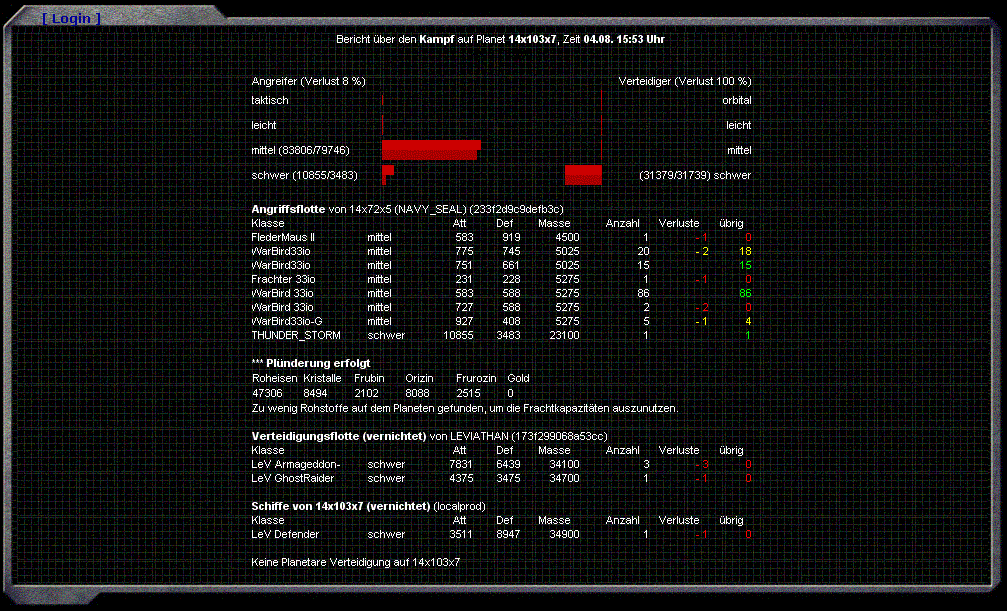Click the LeV GhostRaider ship name
This screenshot has width=1007, height=611.
pos(293,478)
